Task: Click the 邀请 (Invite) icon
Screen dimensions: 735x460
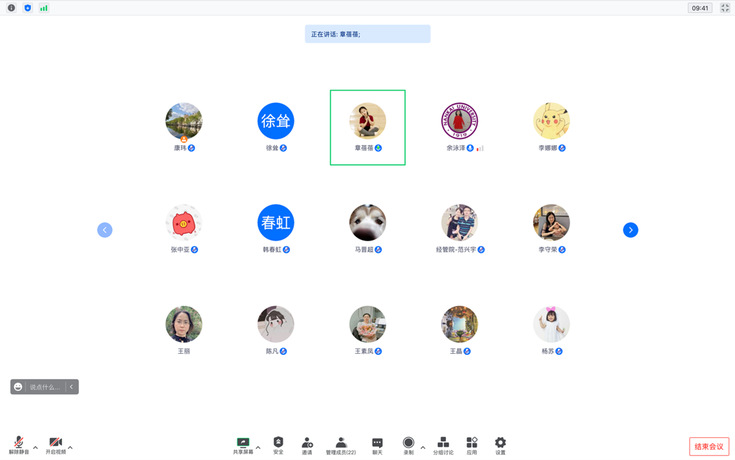Action: (307, 443)
